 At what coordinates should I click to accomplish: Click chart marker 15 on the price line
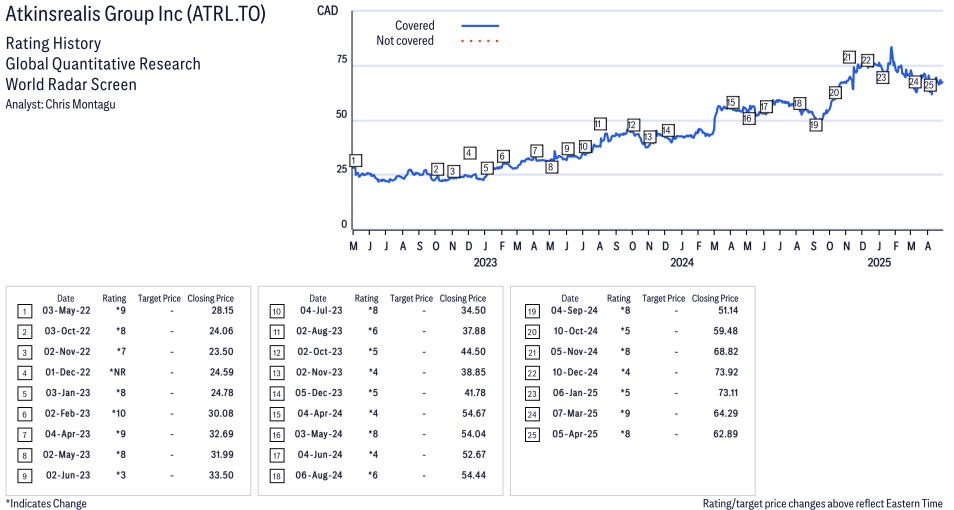coord(732,102)
